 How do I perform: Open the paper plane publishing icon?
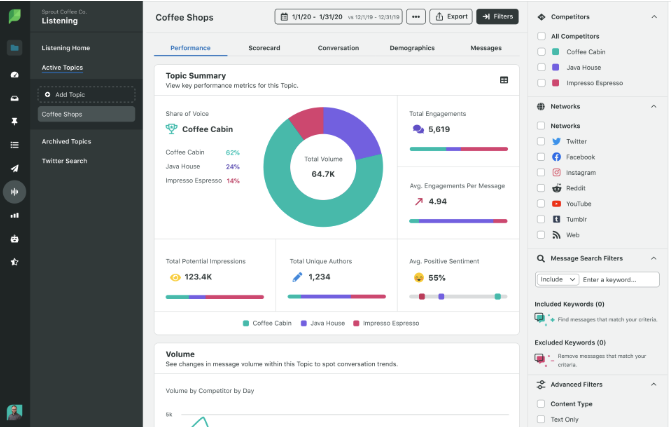[15, 168]
